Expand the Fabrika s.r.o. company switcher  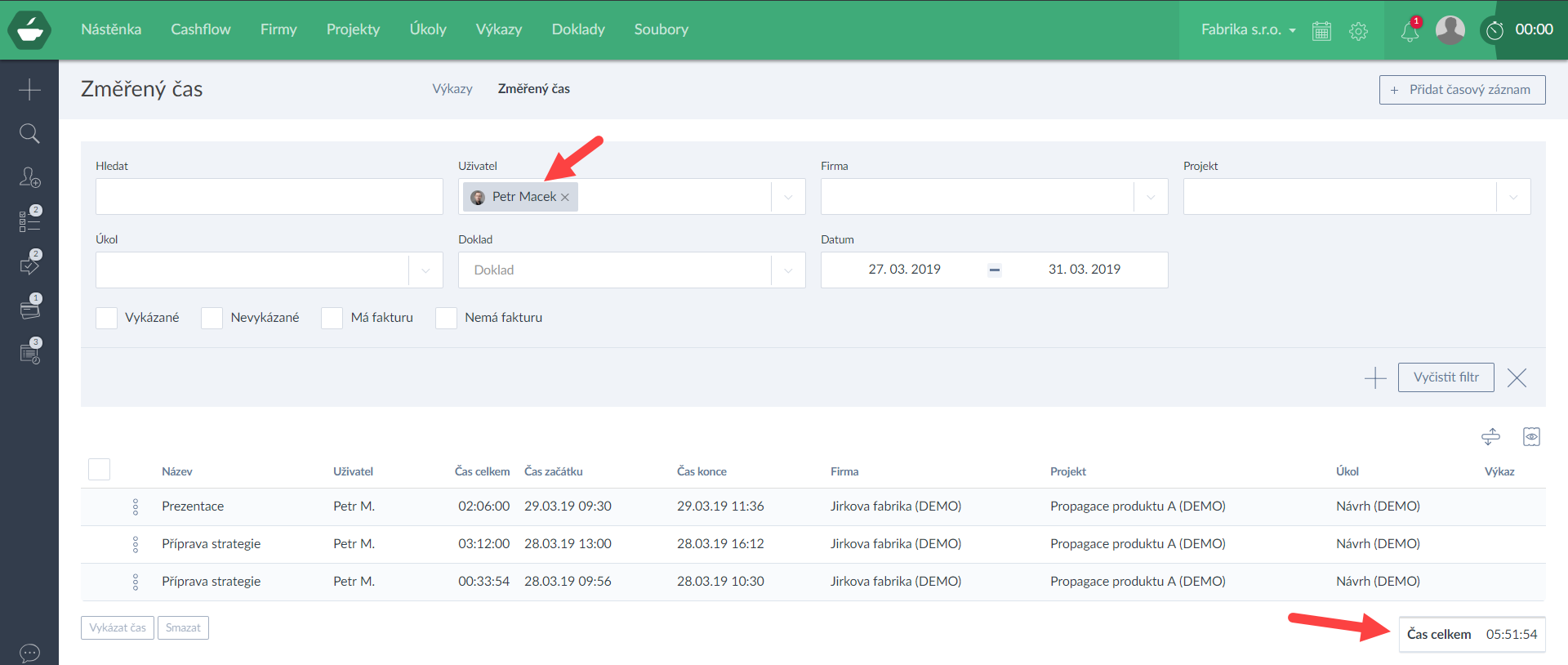[x=1248, y=29]
